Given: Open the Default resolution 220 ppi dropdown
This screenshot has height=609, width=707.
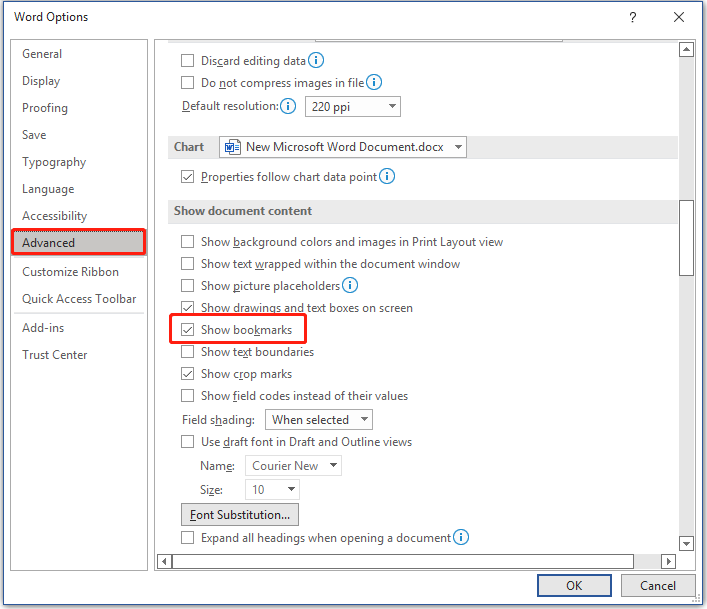Looking at the screenshot, I should (x=353, y=107).
